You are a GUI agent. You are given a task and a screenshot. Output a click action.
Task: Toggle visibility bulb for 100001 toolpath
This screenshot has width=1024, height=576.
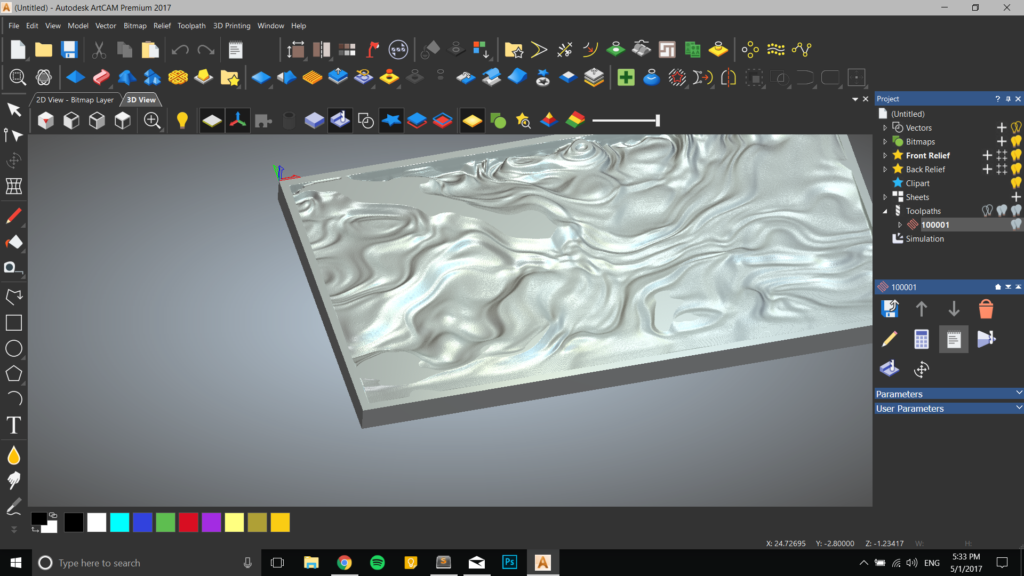(x=1015, y=225)
